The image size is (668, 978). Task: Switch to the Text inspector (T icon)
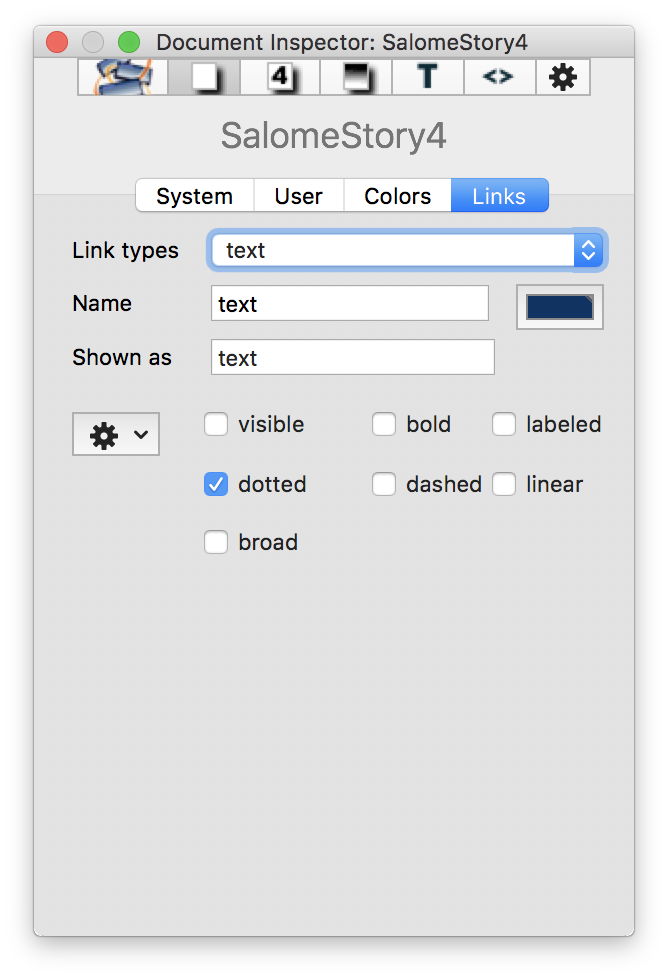(427, 77)
